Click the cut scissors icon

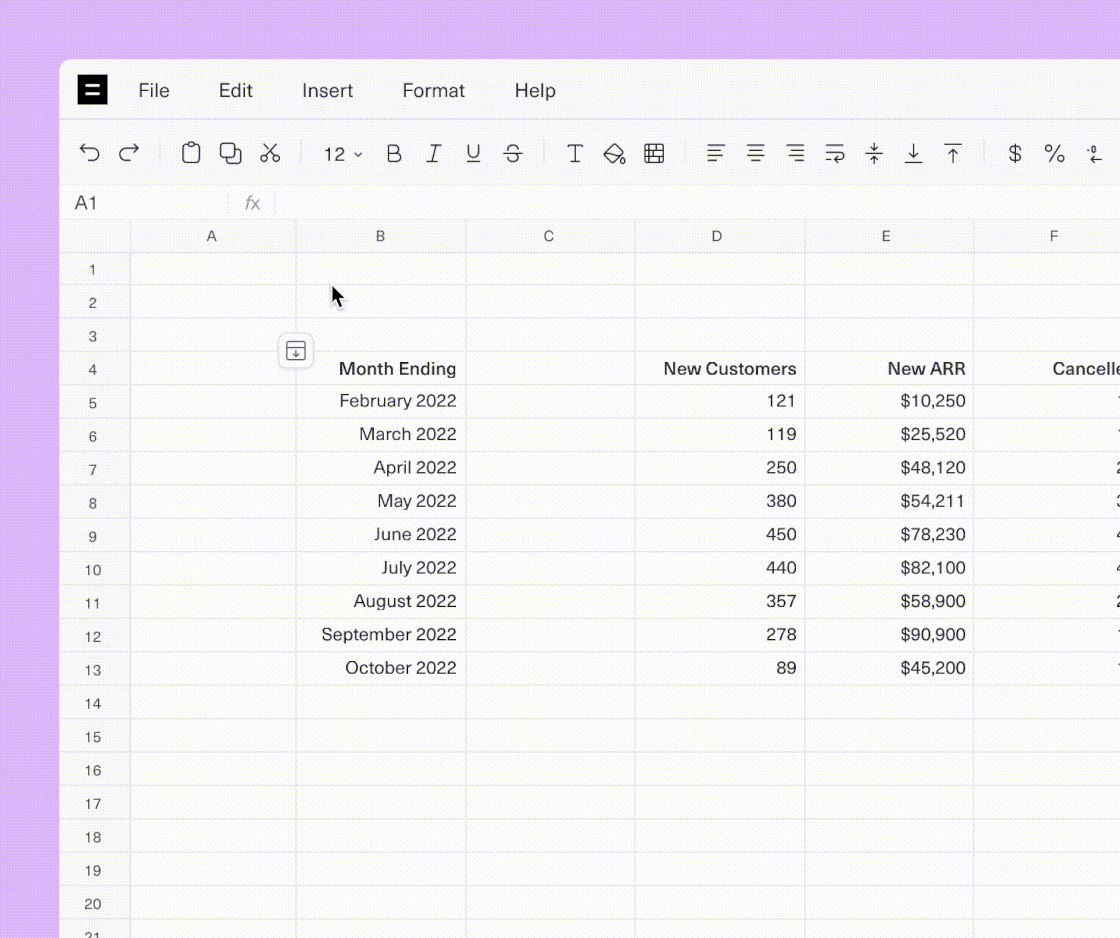pos(270,153)
